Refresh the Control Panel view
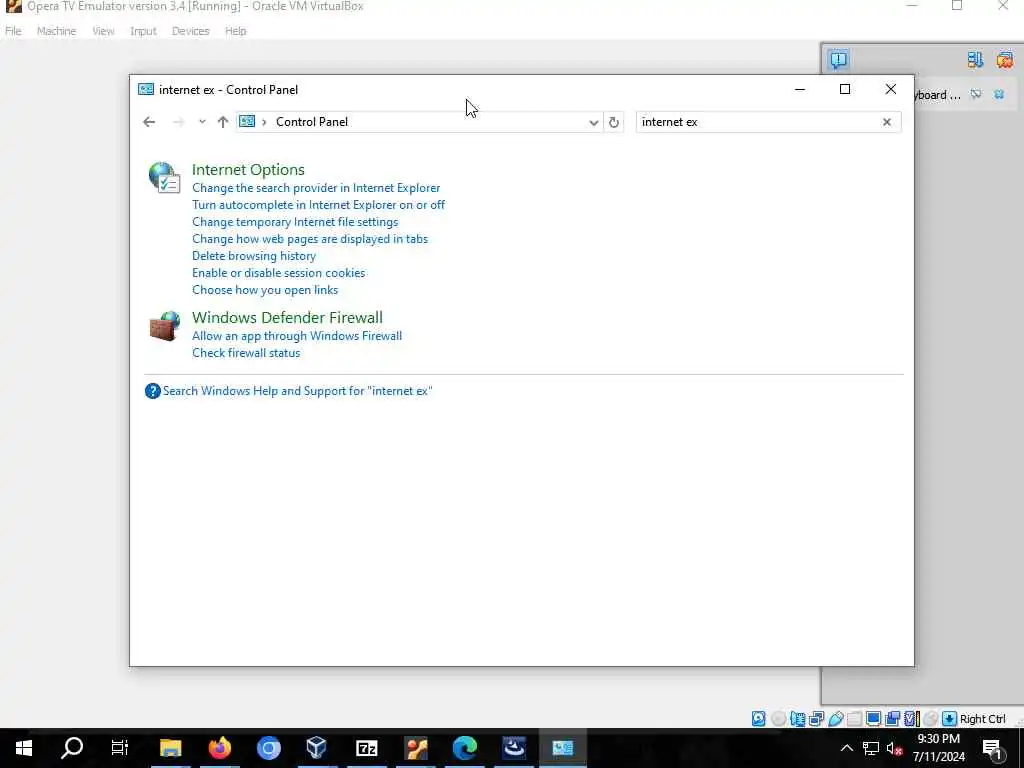Screen dimensions: 1024x768 pos(614,122)
